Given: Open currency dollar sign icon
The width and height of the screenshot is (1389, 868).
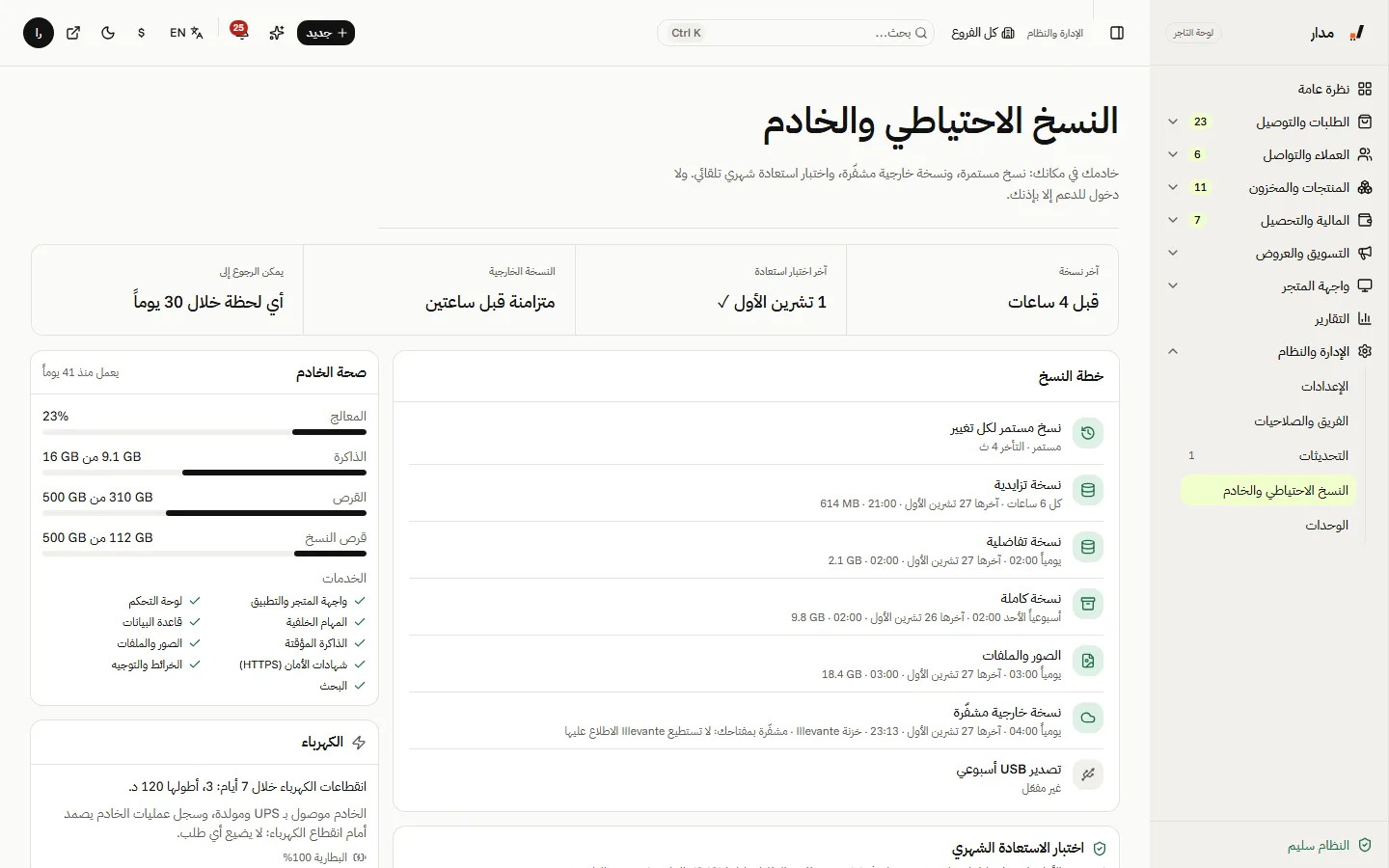Looking at the screenshot, I should (x=142, y=33).
